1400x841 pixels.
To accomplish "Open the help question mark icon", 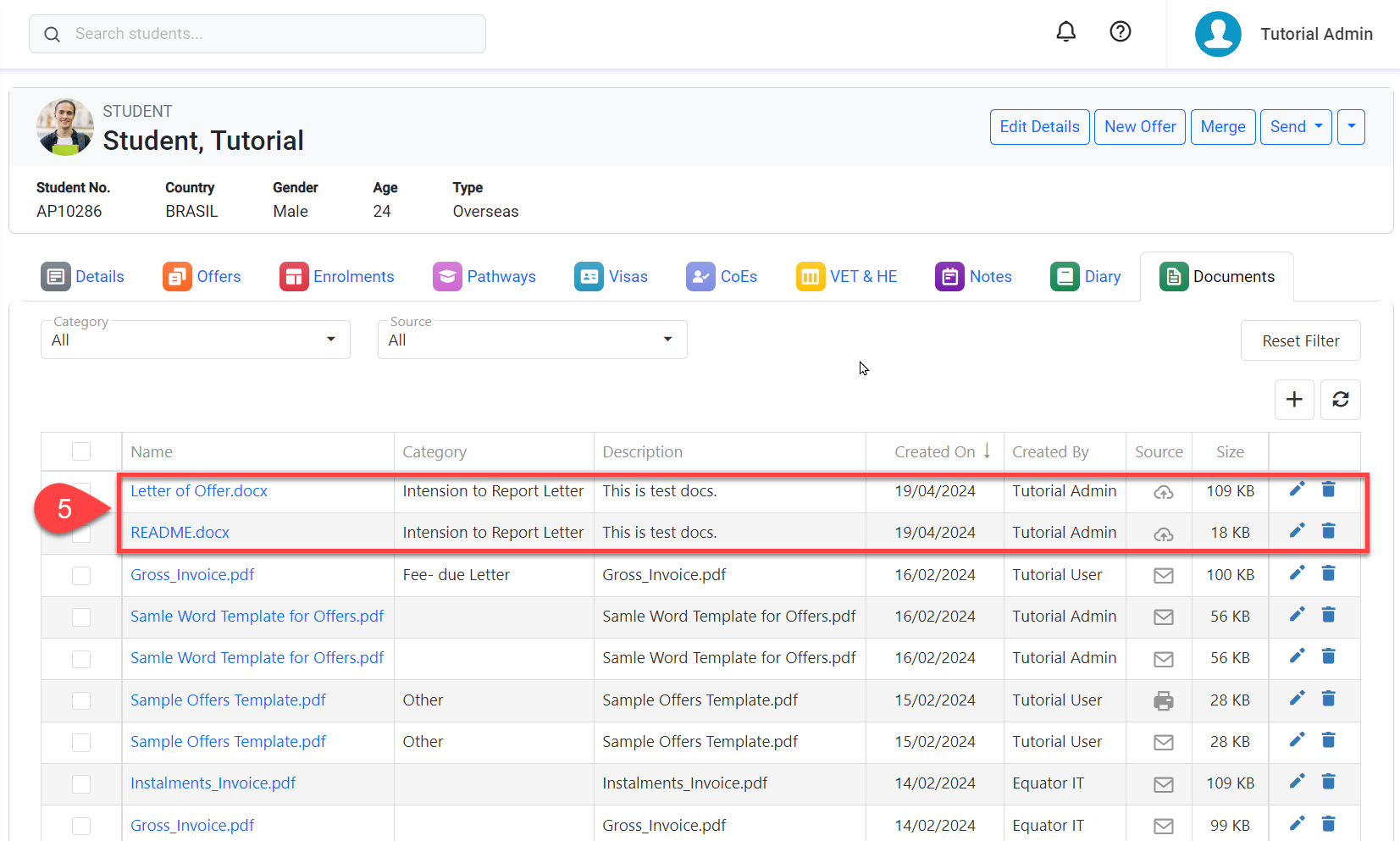I will point(1120,32).
